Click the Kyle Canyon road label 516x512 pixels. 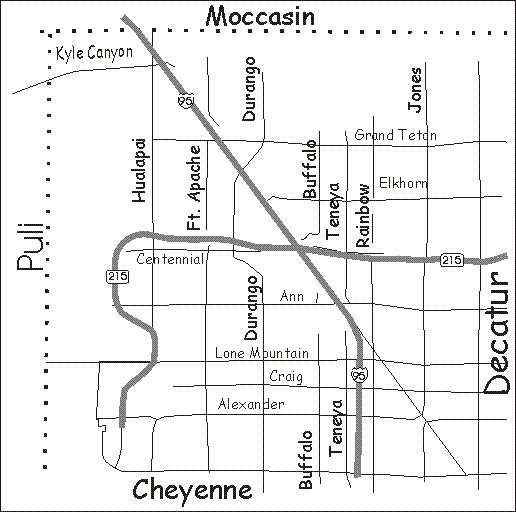click(x=94, y=53)
